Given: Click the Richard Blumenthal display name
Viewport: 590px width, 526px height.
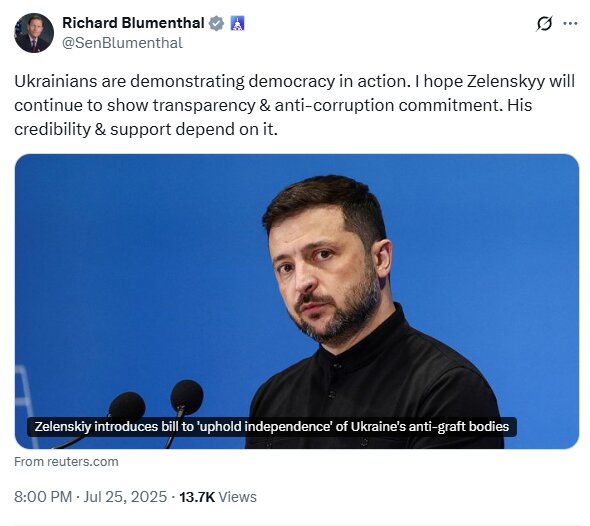Looking at the screenshot, I should pos(133,23).
